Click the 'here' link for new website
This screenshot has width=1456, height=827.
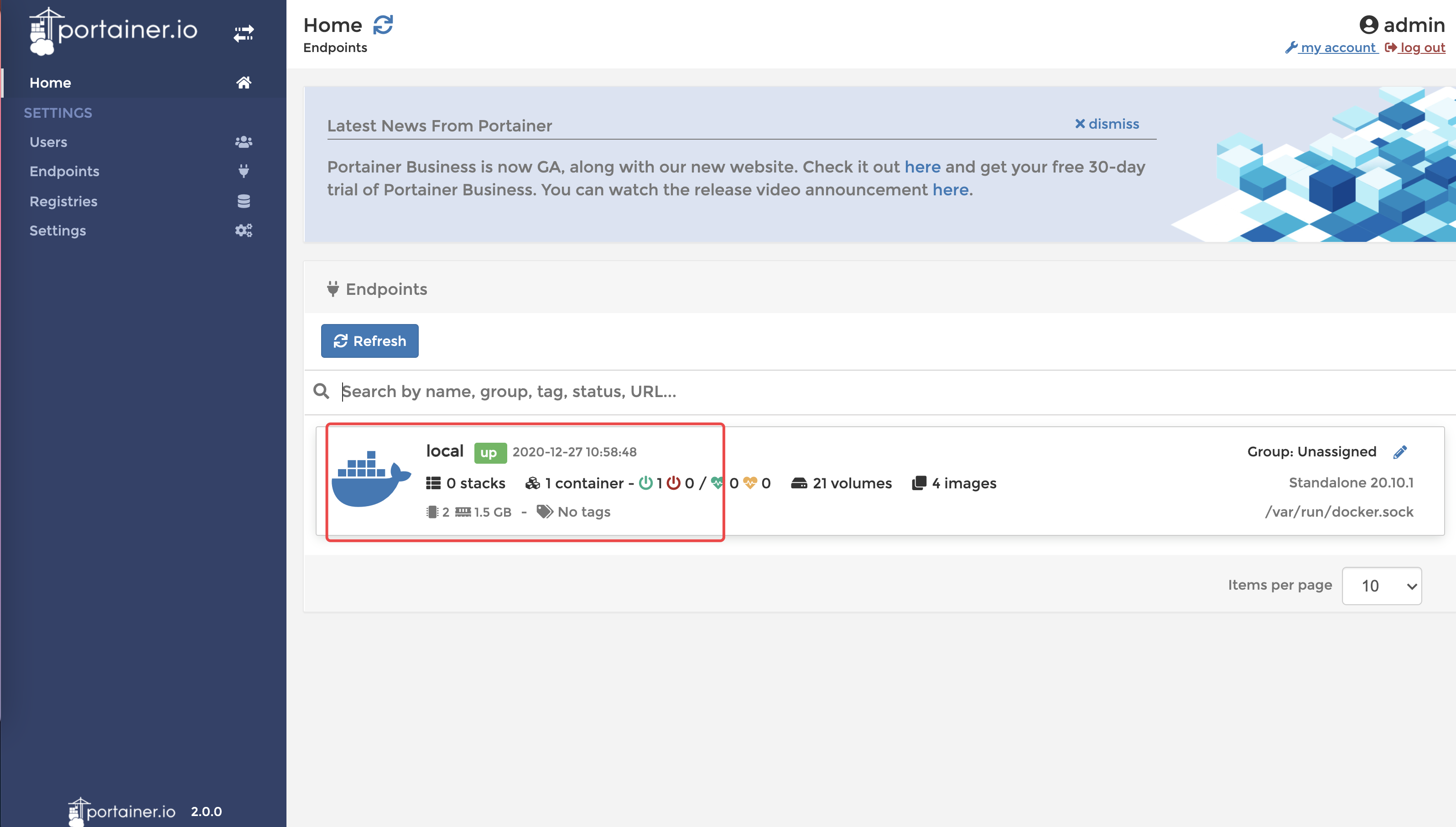(x=922, y=166)
